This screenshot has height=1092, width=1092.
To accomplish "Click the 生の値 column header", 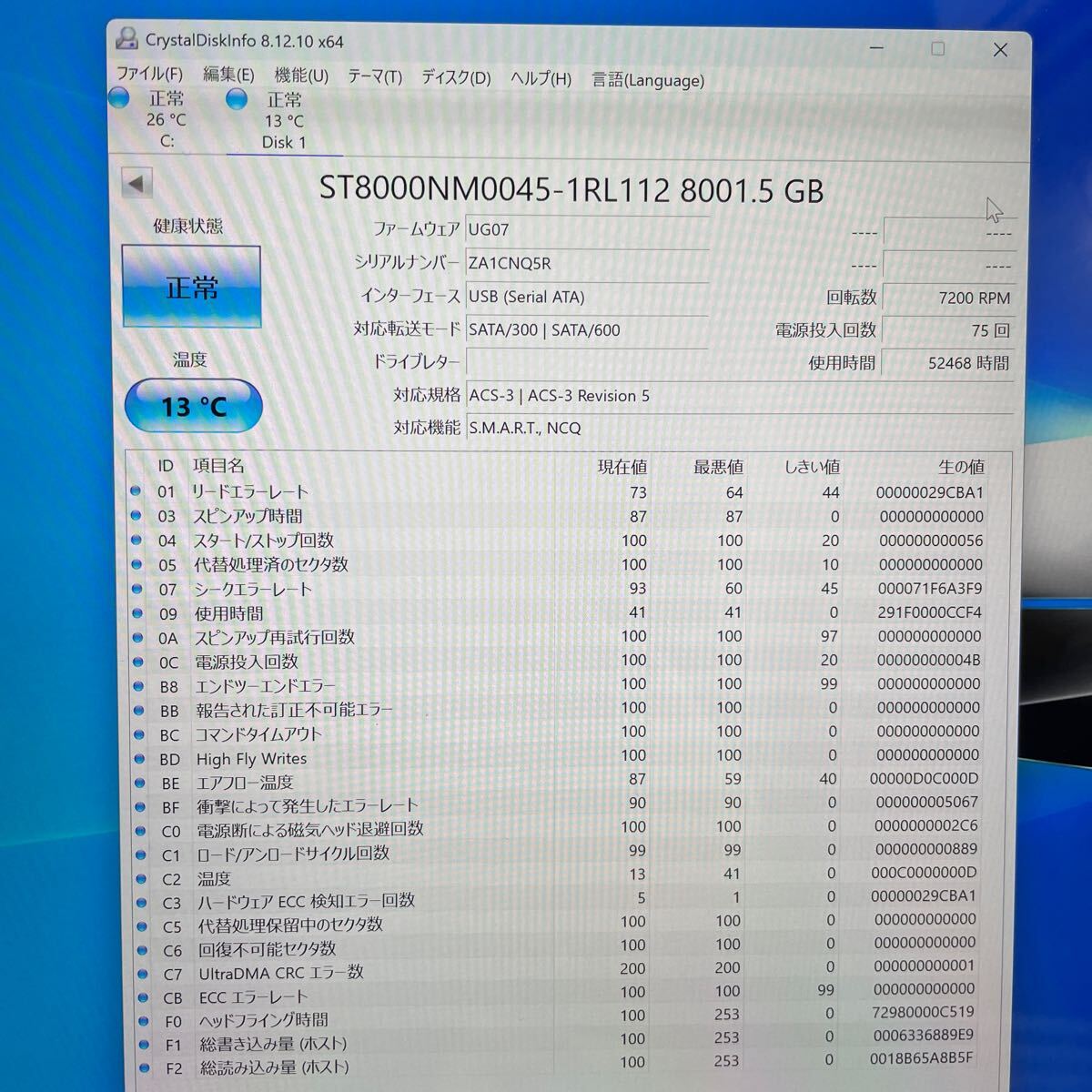I will point(961,467).
